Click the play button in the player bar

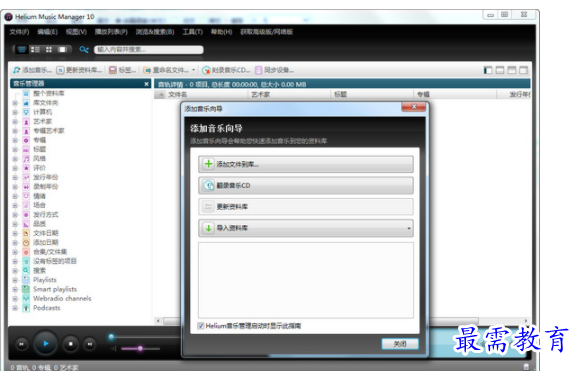(46, 343)
